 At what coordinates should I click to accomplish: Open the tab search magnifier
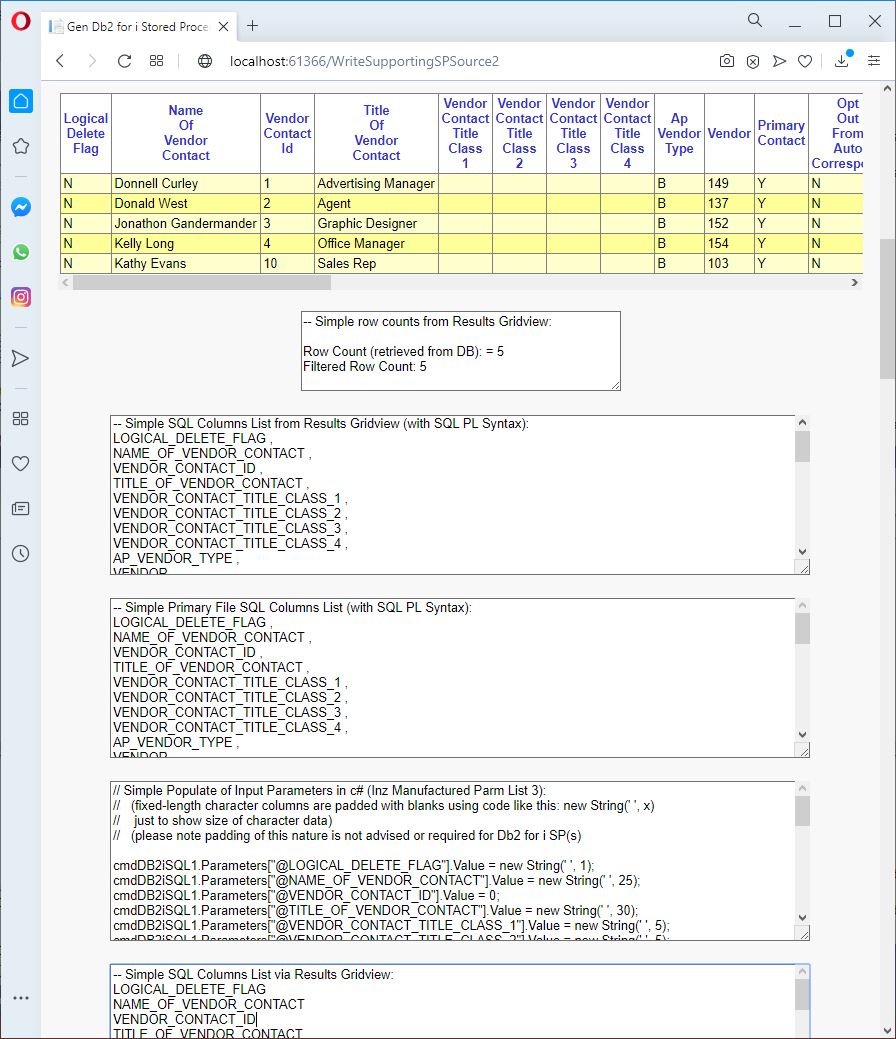pos(755,21)
